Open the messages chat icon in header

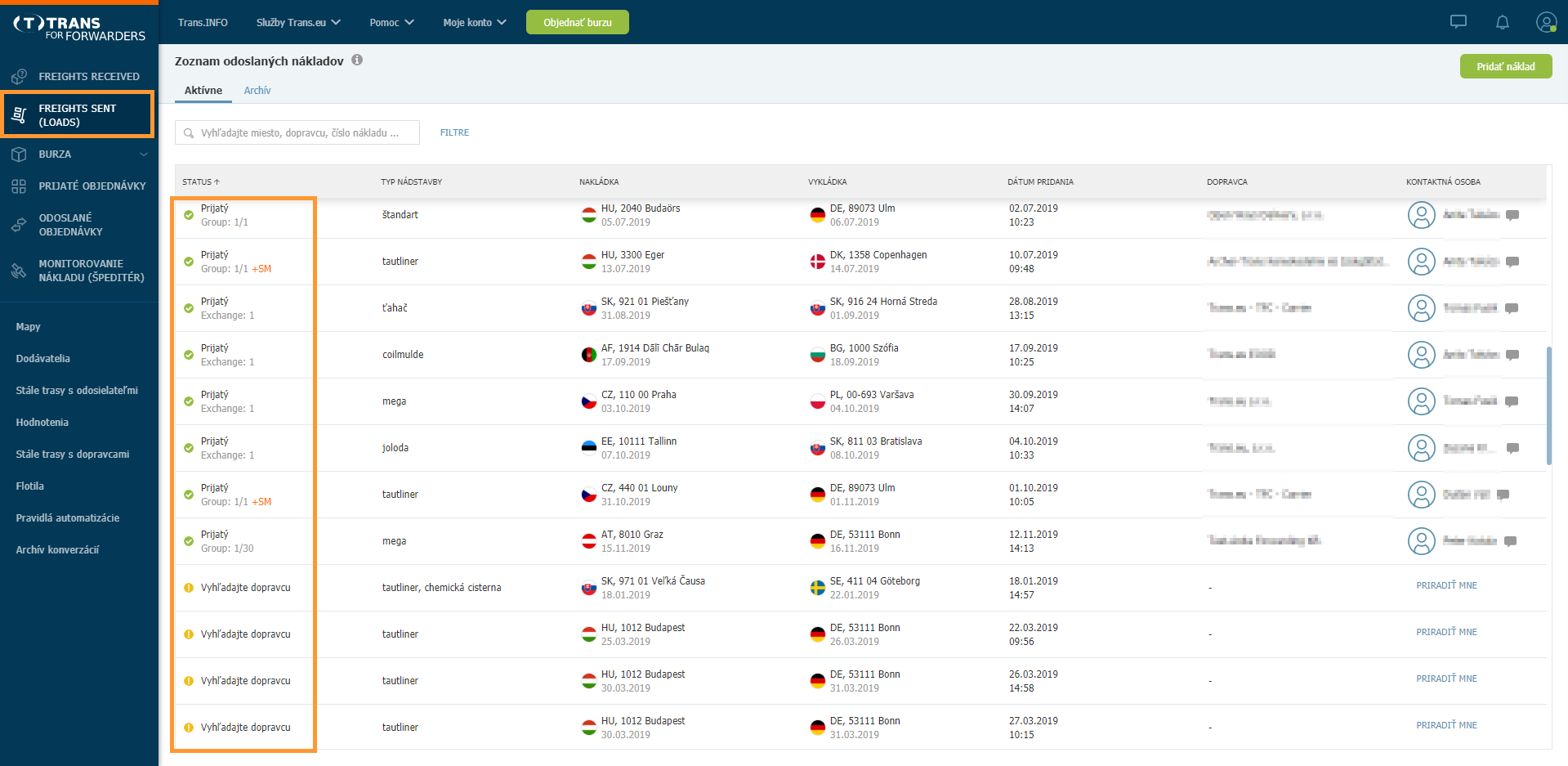(x=1459, y=22)
